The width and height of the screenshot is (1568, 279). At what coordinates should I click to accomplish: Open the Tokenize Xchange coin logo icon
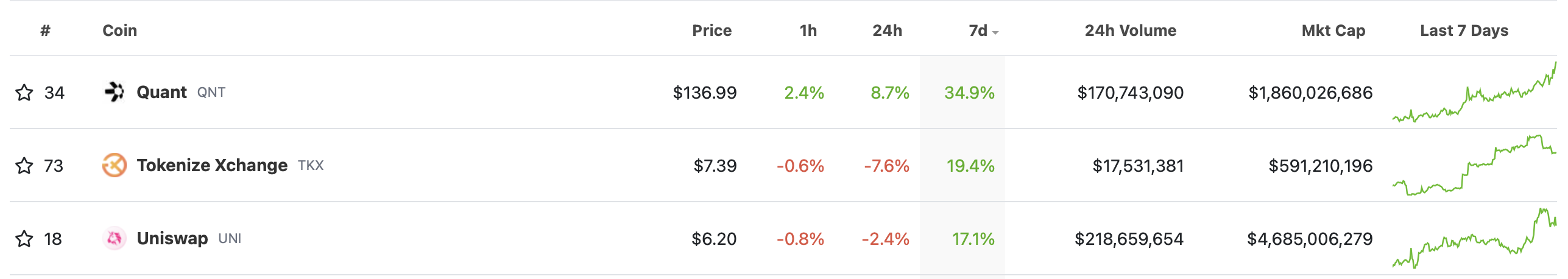pos(115,165)
